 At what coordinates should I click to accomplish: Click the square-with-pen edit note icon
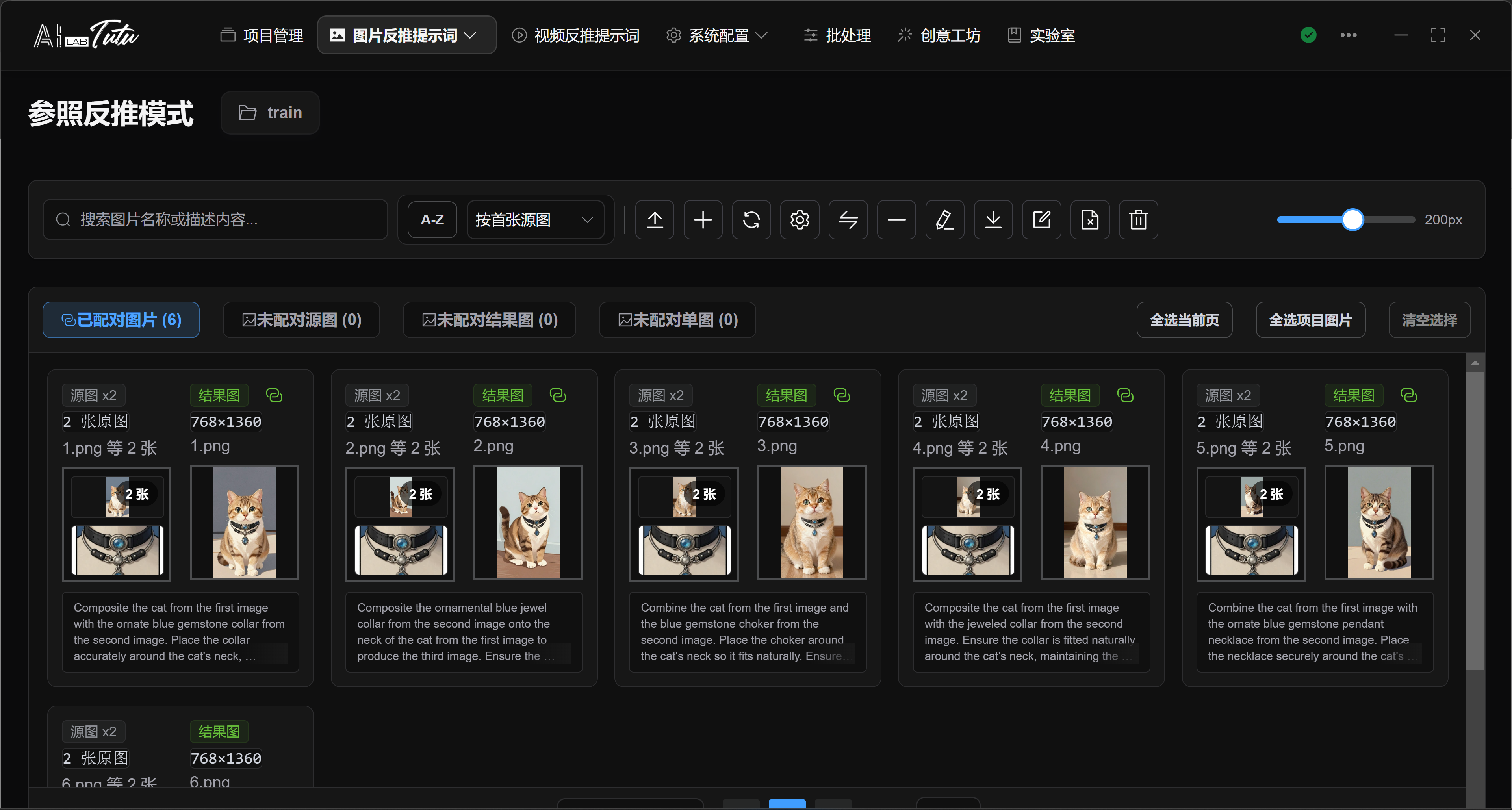(x=1041, y=220)
